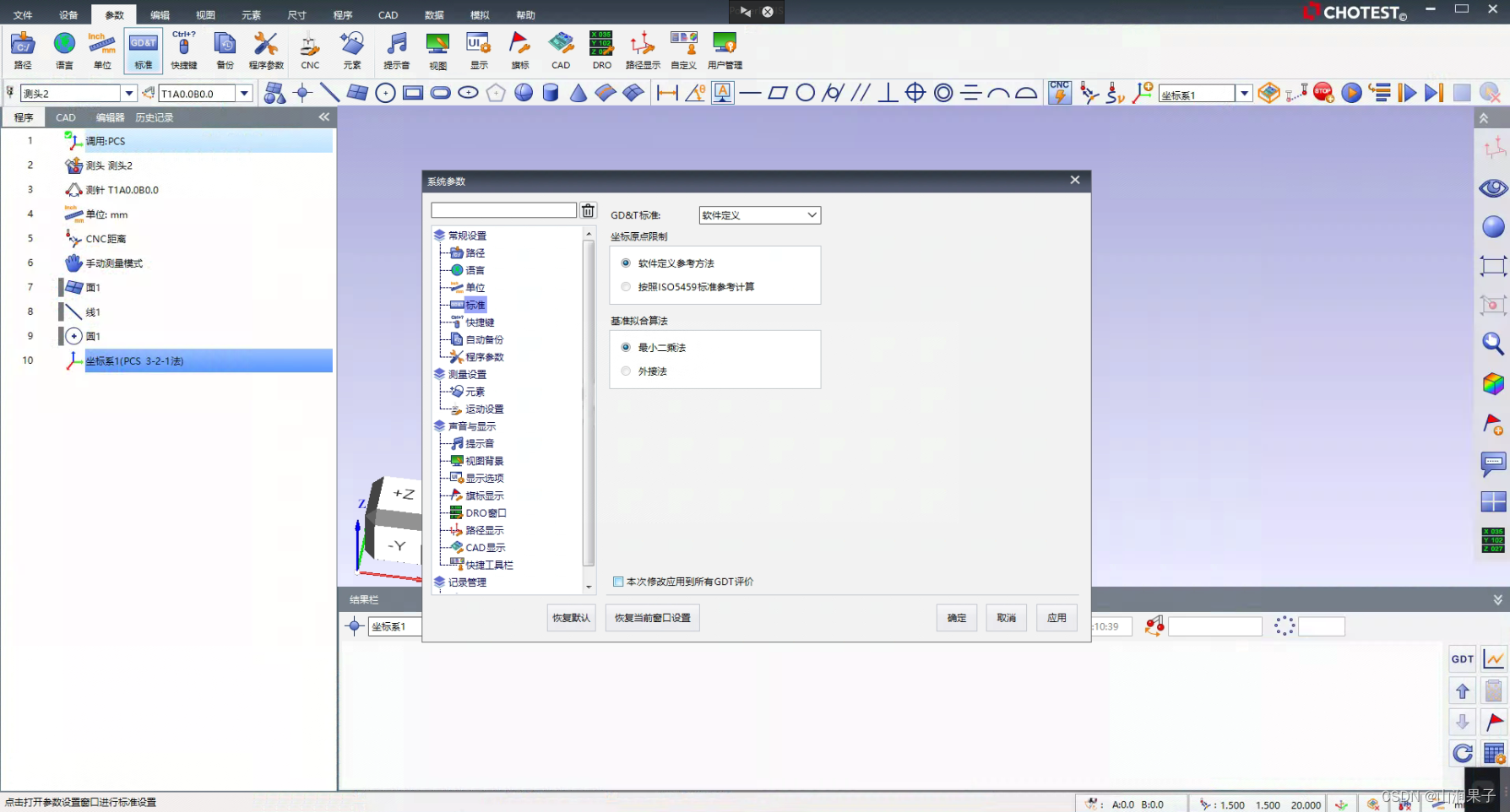Open the 坐标系1 coordinate system dropdown
1510x812 pixels.
pyautogui.click(x=1245, y=93)
